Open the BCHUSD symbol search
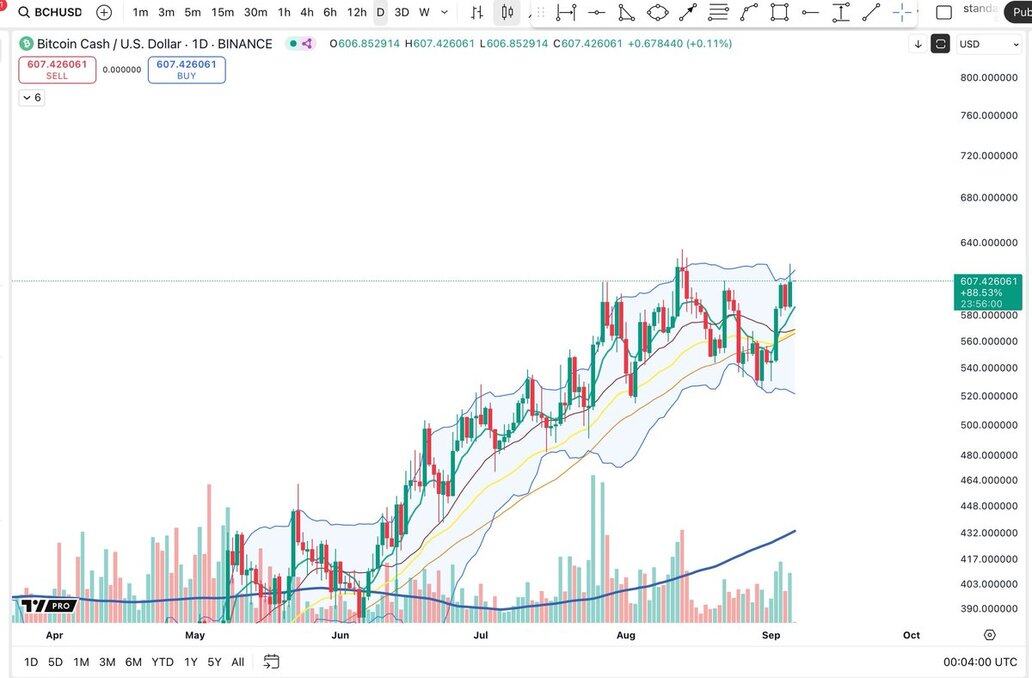 pyautogui.click(x=50, y=12)
